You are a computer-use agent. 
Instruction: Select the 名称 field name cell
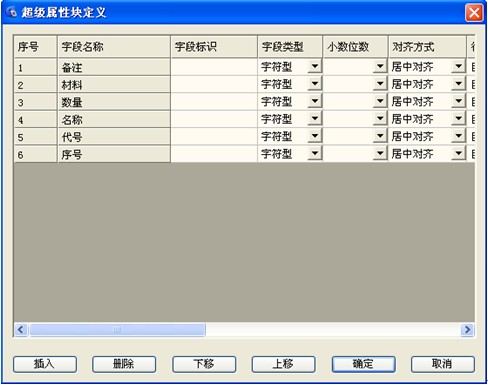pyautogui.click(x=114, y=119)
